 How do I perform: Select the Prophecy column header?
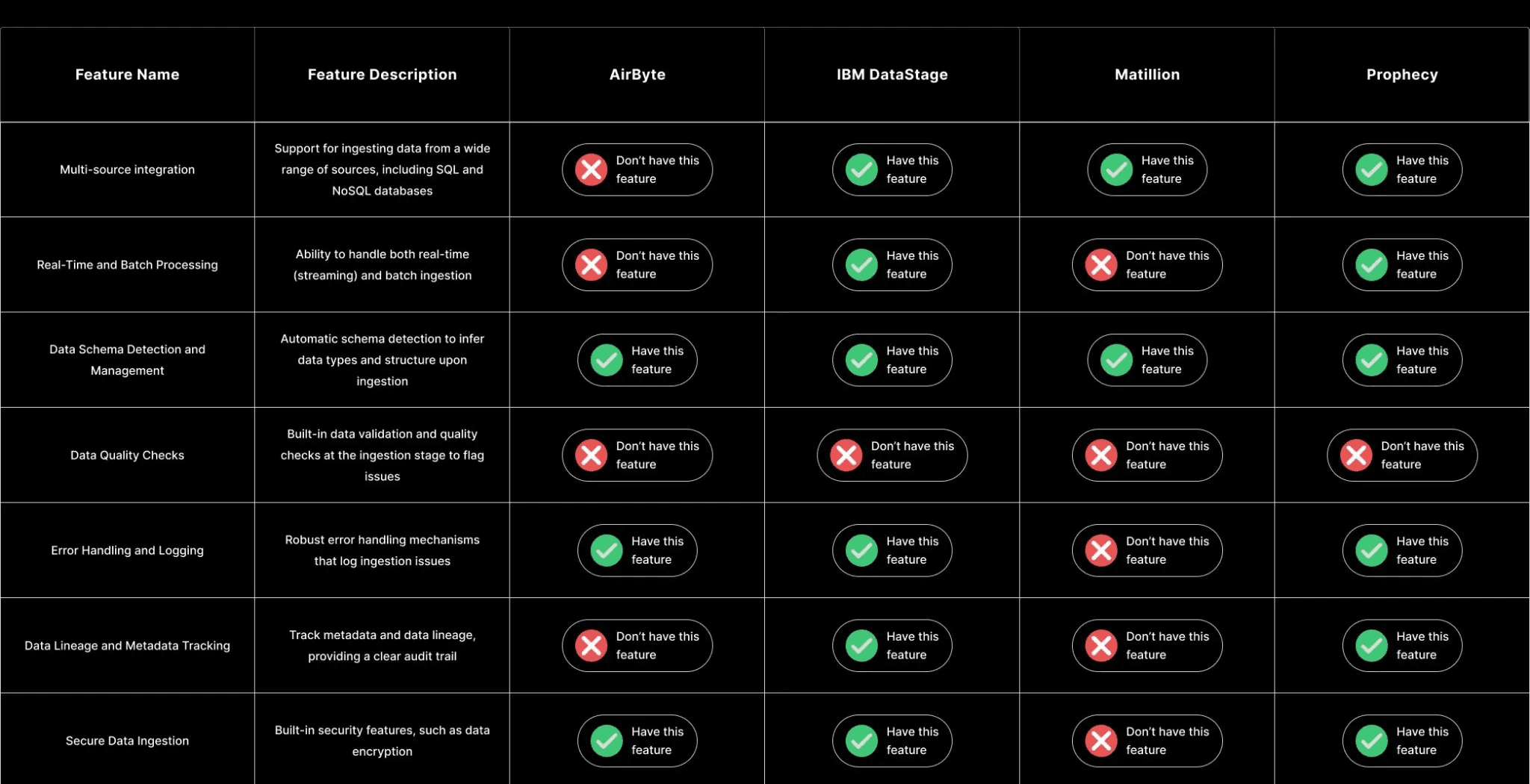pyautogui.click(x=1402, y=74)
